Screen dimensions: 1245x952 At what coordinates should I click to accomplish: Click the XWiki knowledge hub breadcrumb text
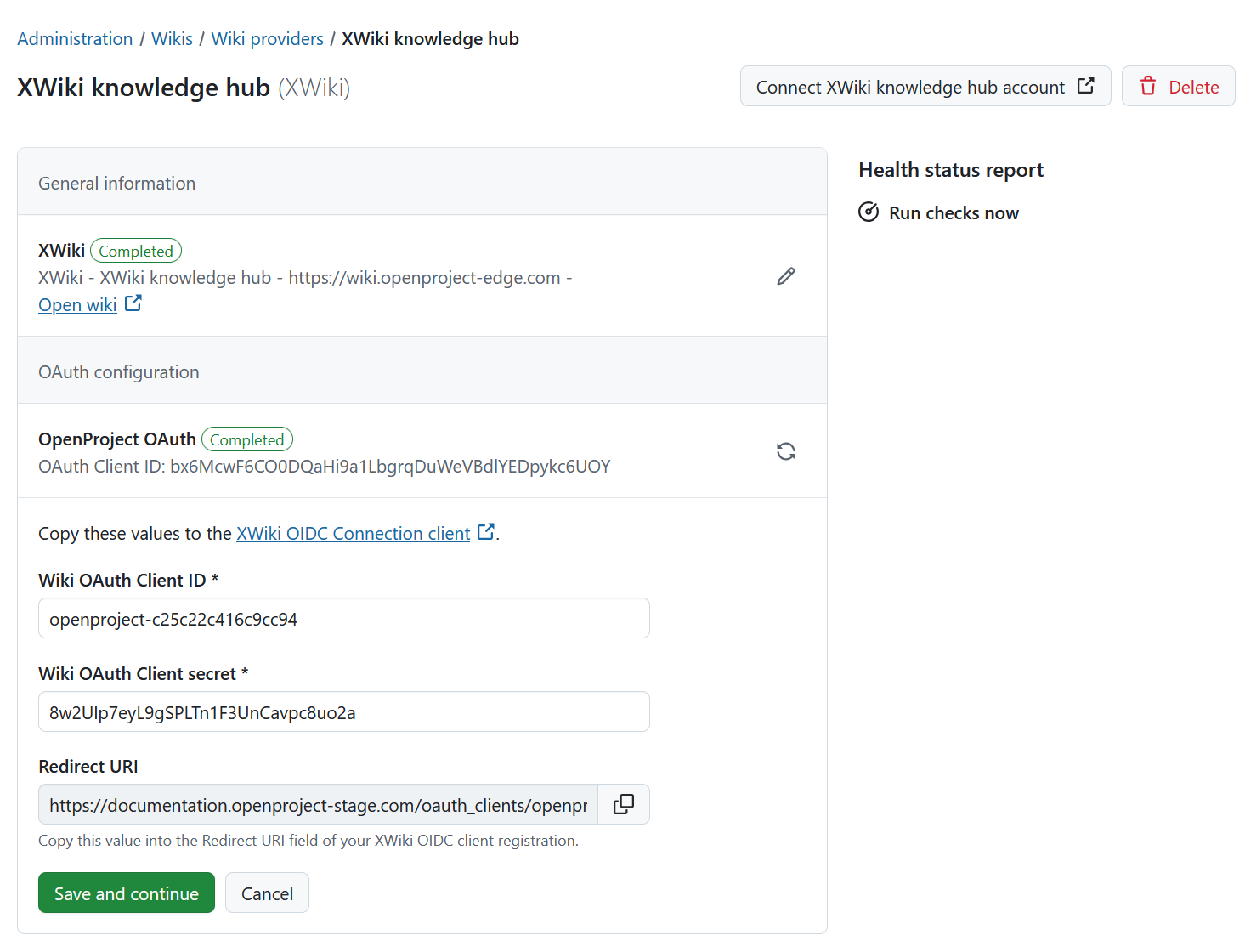430,39
